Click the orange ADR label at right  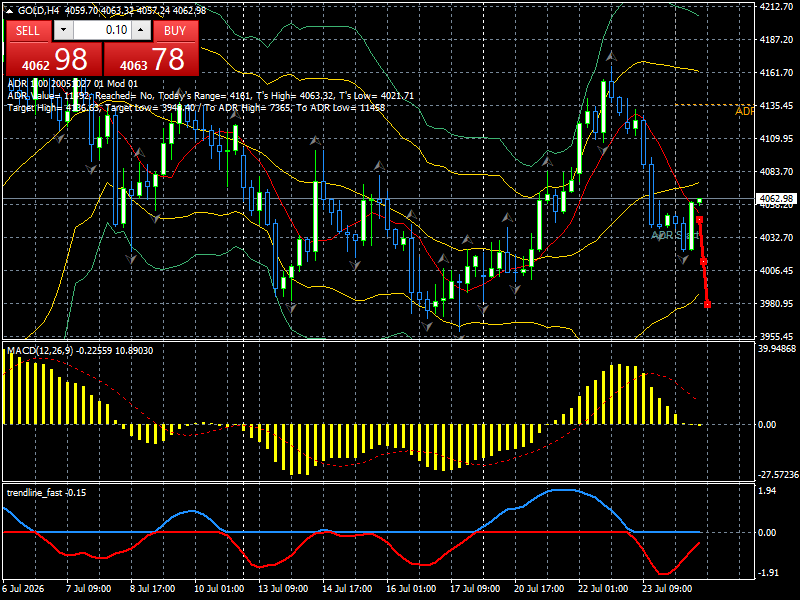coord(745,111)
